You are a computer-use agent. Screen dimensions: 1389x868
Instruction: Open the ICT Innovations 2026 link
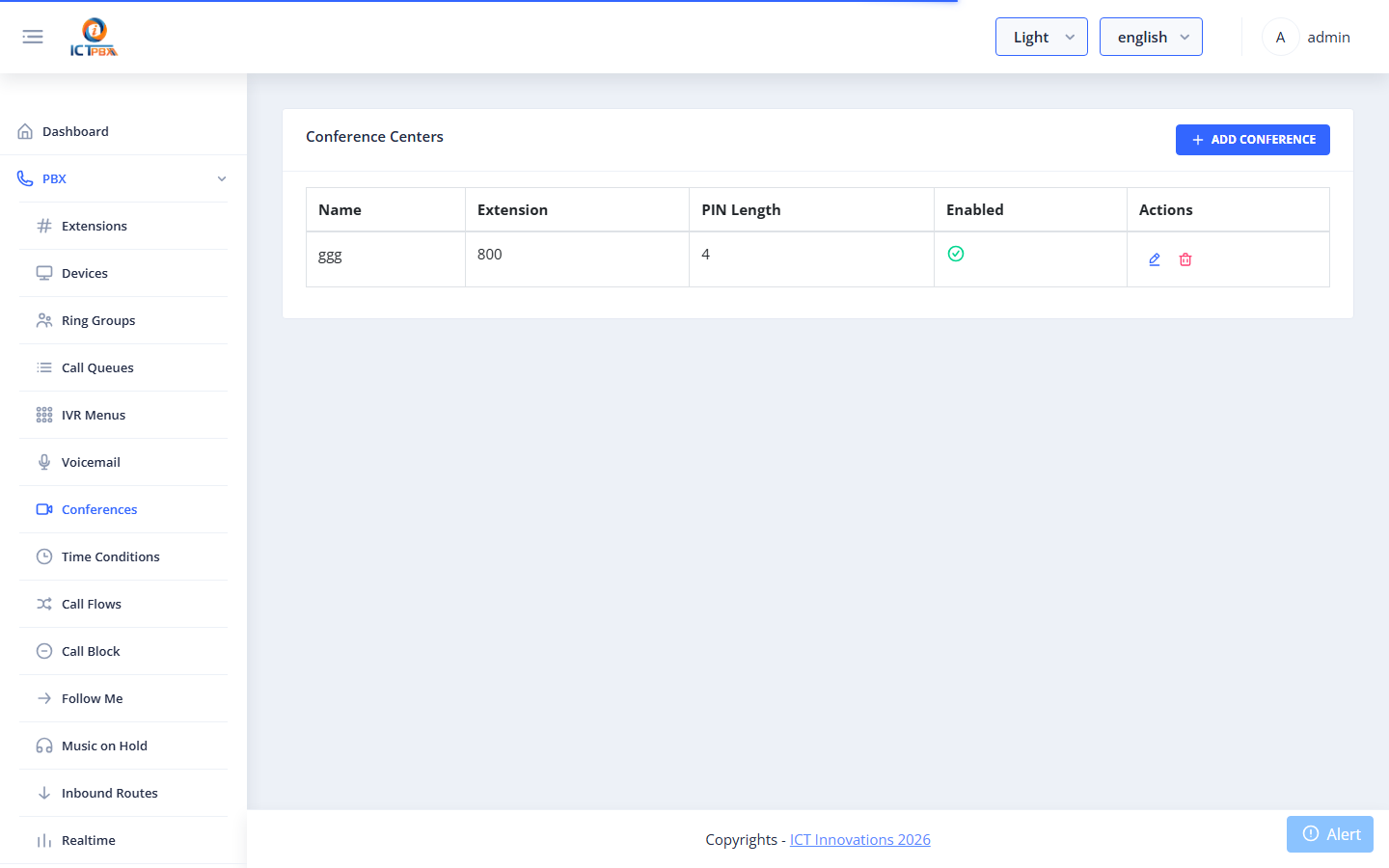[860, 840]
